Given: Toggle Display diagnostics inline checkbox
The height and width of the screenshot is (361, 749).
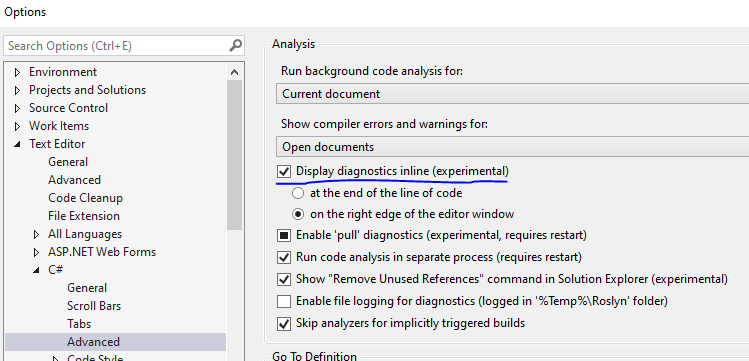Looking at the screenshot, I should 284,171.
